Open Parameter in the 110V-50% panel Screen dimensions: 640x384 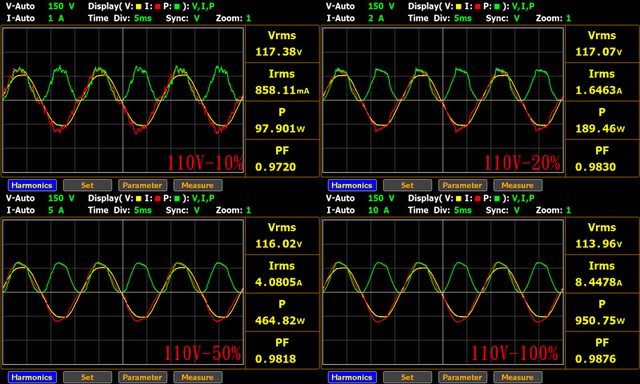(x=142, y=377)
